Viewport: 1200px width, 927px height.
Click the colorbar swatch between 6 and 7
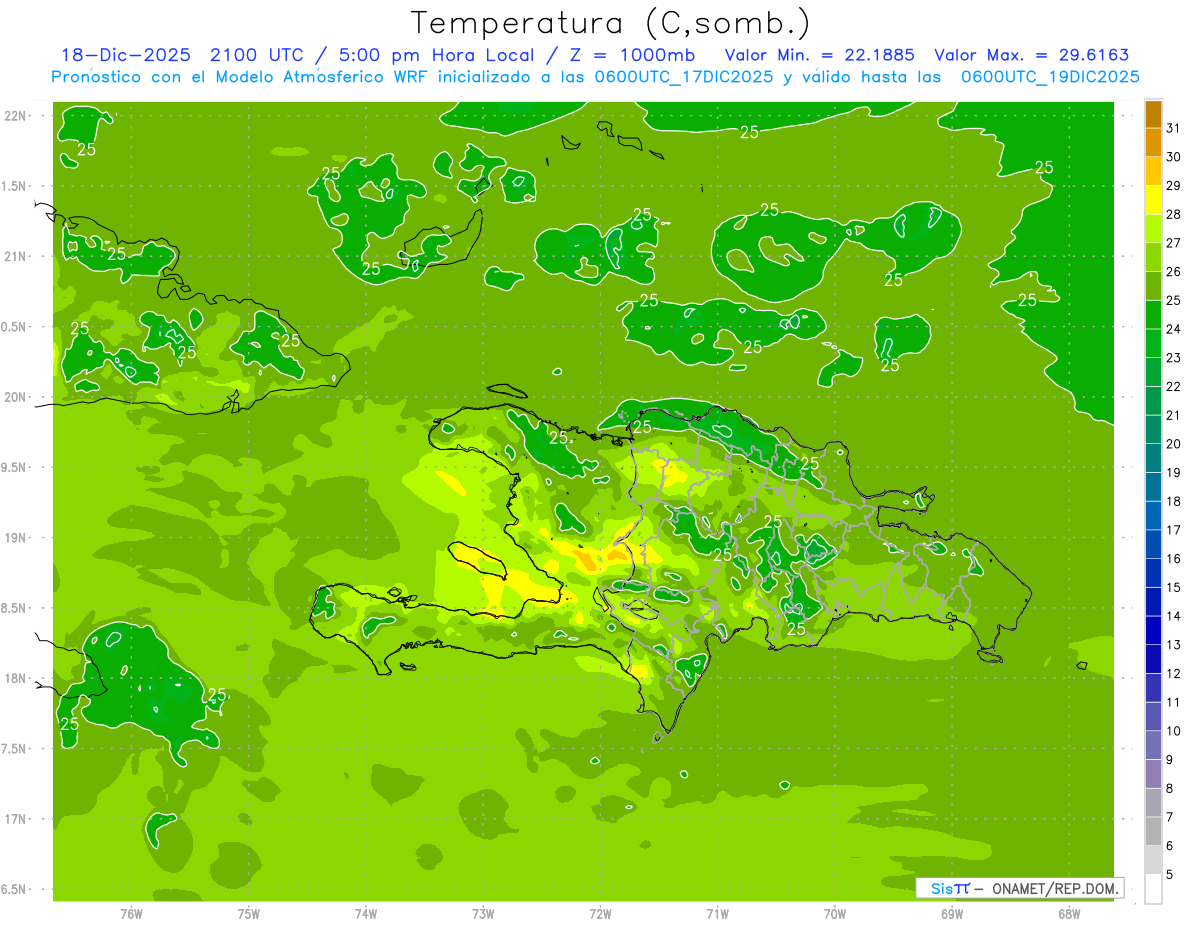(x=1153, y=831)
